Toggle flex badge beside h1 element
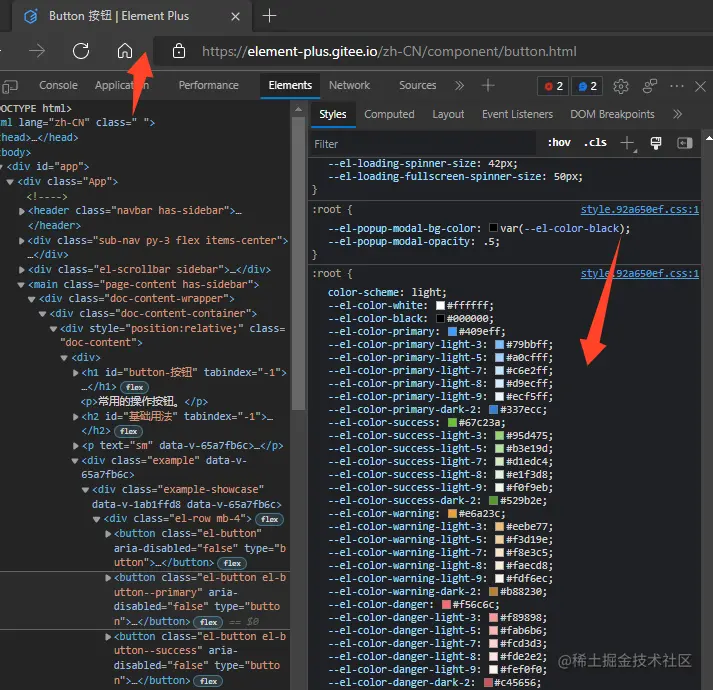This screenshot has width=713, height=690. 135,388
